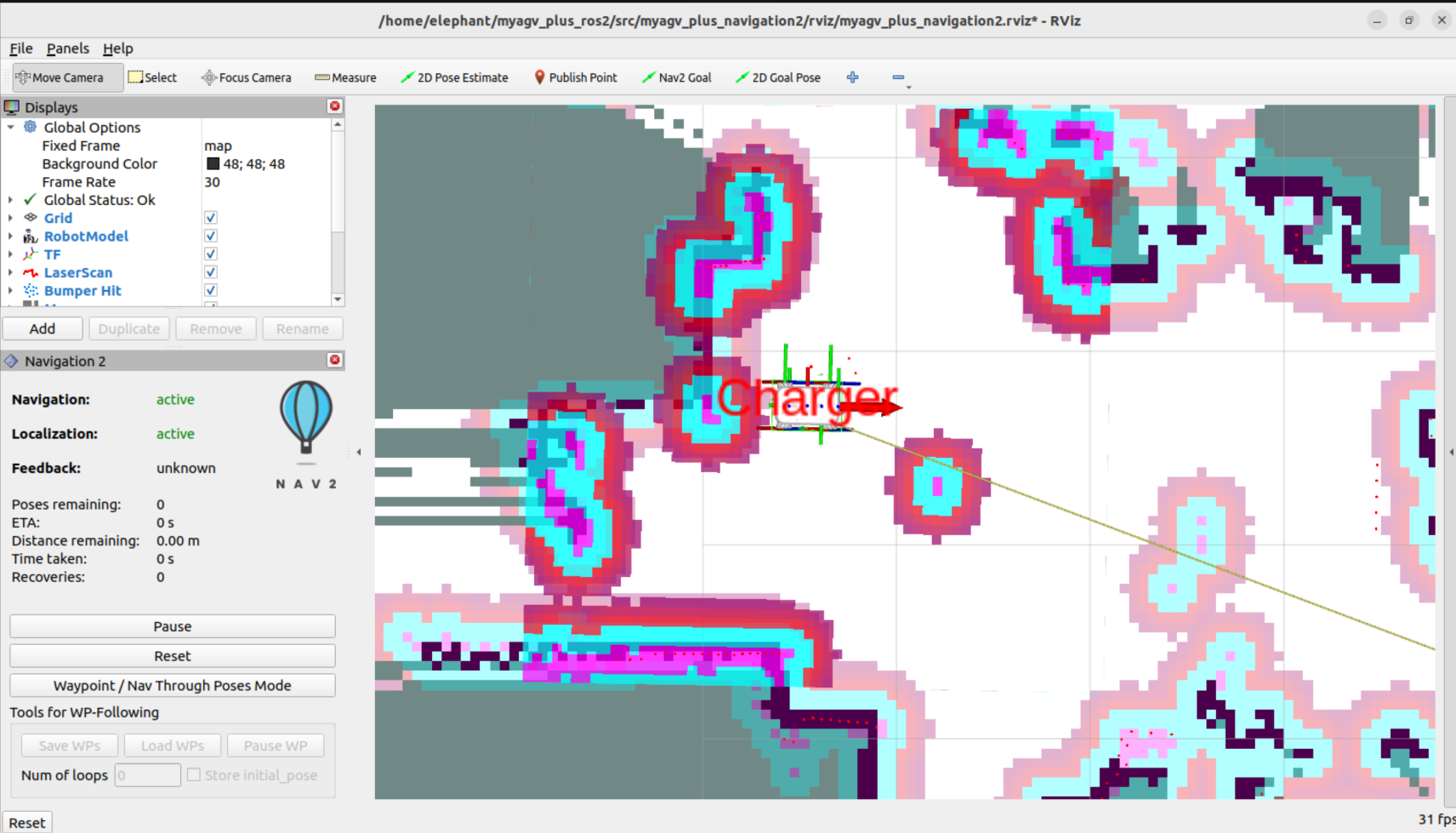
Task: Choose the Nav2 Goal tool
Action: click(676, 77)
